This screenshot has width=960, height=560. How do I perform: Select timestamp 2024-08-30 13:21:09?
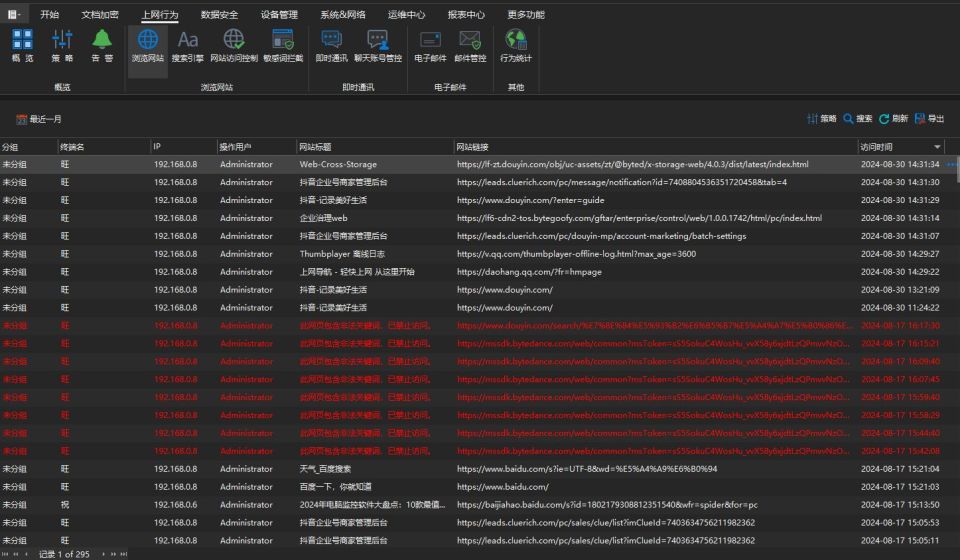[x=899, y=290]
